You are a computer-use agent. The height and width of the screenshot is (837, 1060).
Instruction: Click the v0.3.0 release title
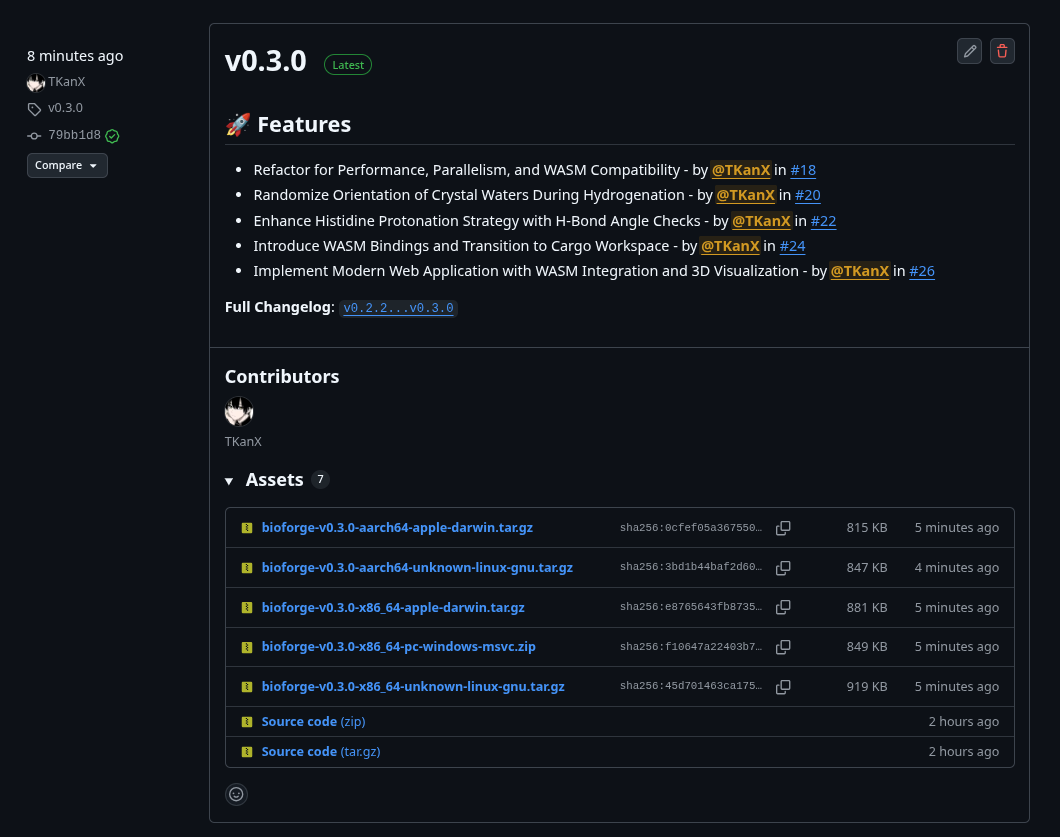pos(265,61)
